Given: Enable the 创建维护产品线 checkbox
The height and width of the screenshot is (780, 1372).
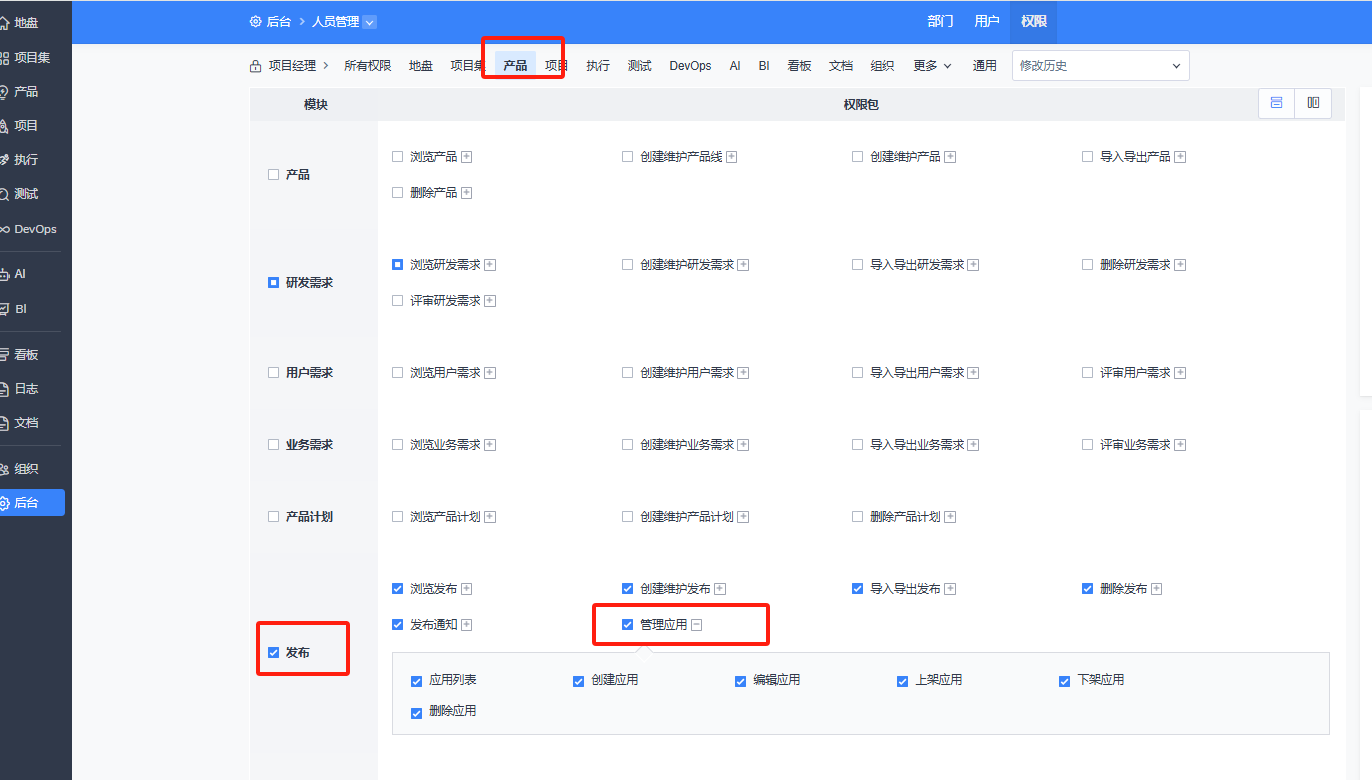Looking at the screenshot, I should tap(627, 157).
